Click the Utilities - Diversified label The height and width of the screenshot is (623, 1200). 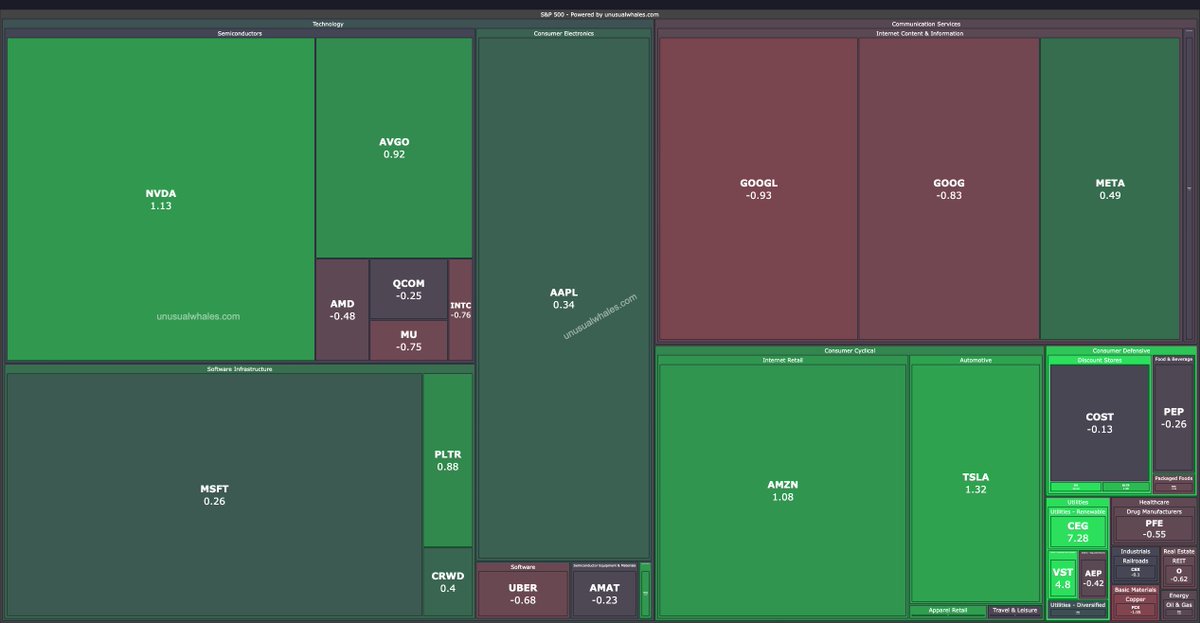(x=1078, y=605)
